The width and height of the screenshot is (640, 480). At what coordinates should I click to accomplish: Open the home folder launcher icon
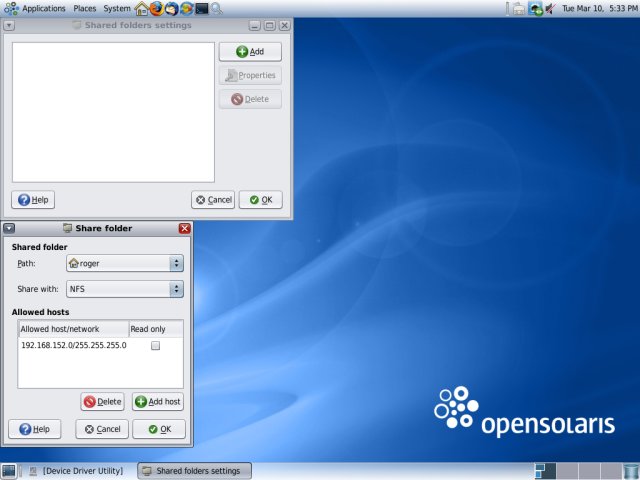coord(142,9)
